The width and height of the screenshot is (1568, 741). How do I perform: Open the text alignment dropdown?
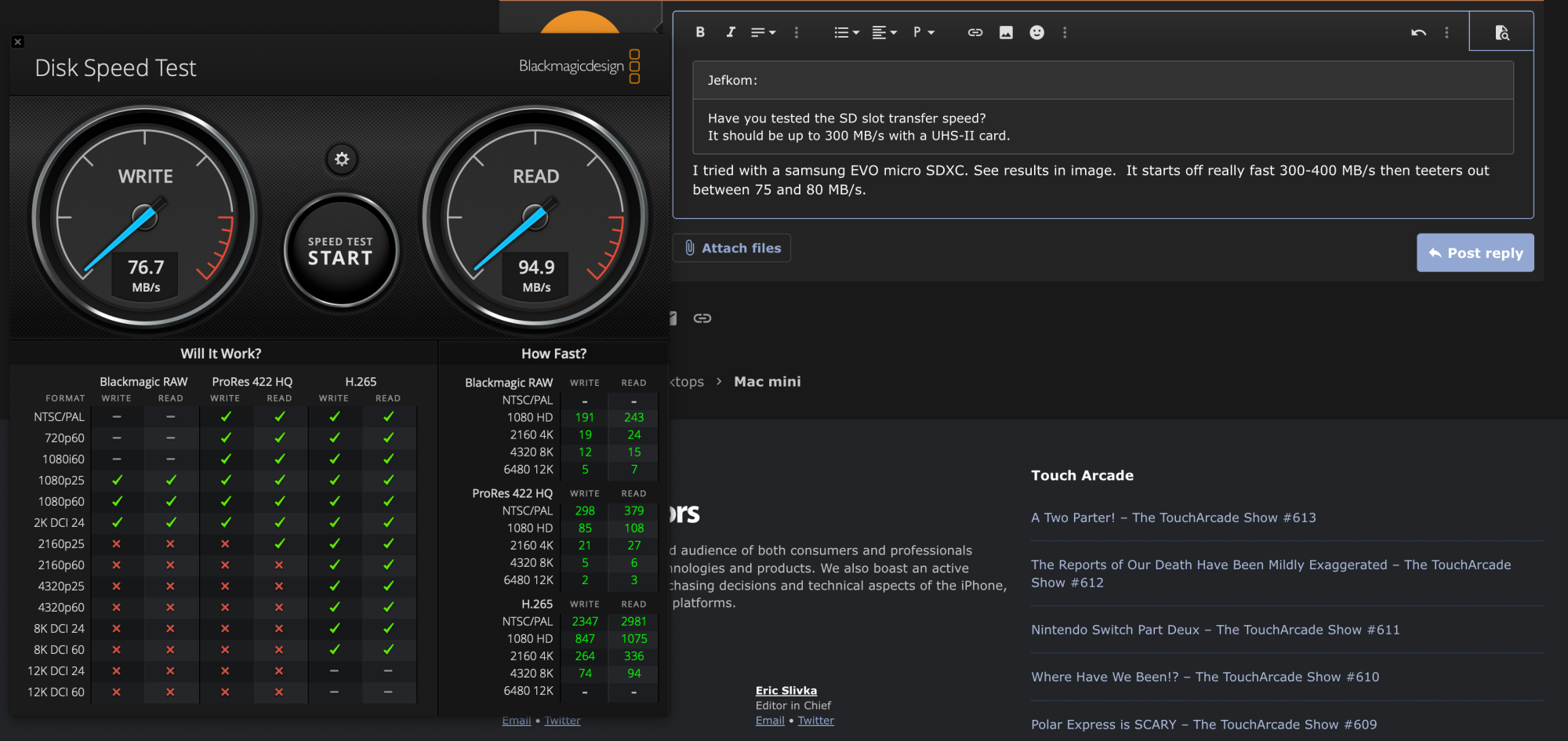[x=884, y=32]
